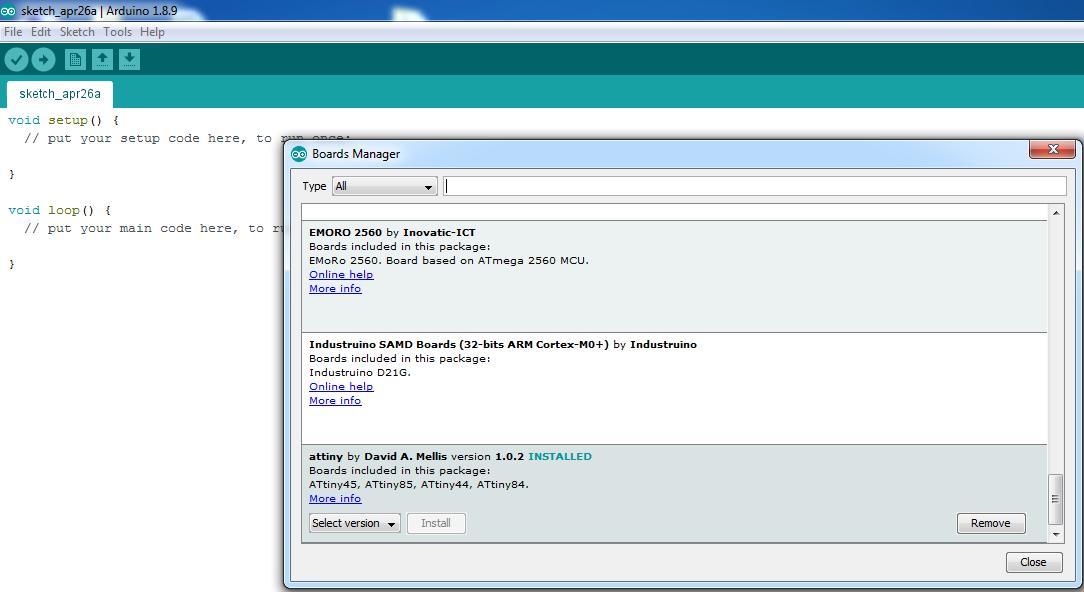The width and height of the screenshot is (1084, 592).
Task: Click the Arduino logo in title bar
Action: pos(8,10)
